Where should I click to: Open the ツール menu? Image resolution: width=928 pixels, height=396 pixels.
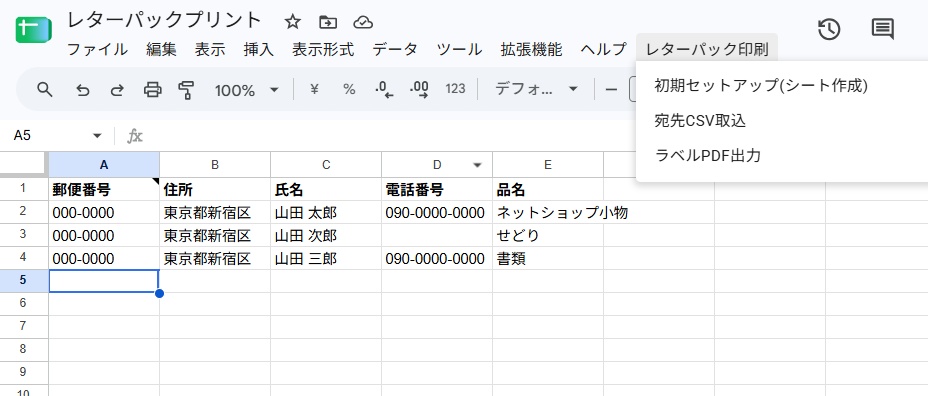(x=459, y=49)
